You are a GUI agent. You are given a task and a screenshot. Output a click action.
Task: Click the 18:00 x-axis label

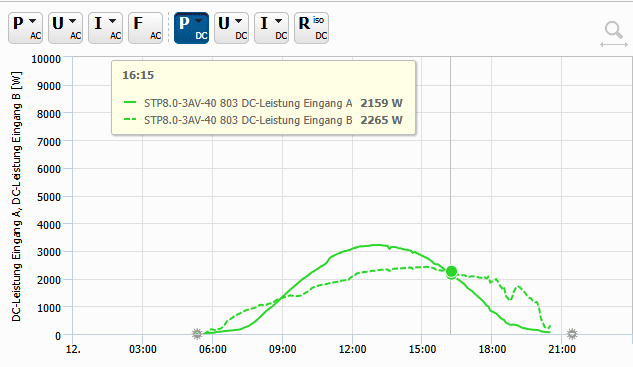492,349
